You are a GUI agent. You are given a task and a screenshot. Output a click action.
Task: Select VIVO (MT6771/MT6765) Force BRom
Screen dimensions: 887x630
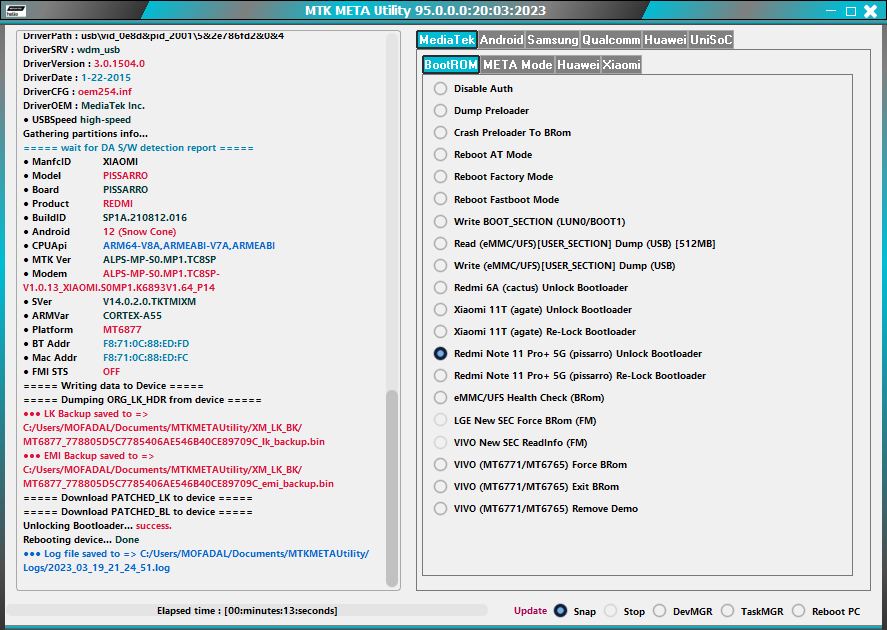point(530,465)
